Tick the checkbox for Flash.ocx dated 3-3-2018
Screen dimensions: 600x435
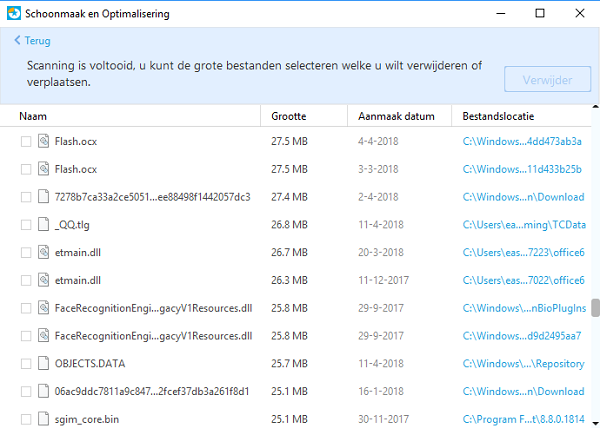tap(26, 170)
